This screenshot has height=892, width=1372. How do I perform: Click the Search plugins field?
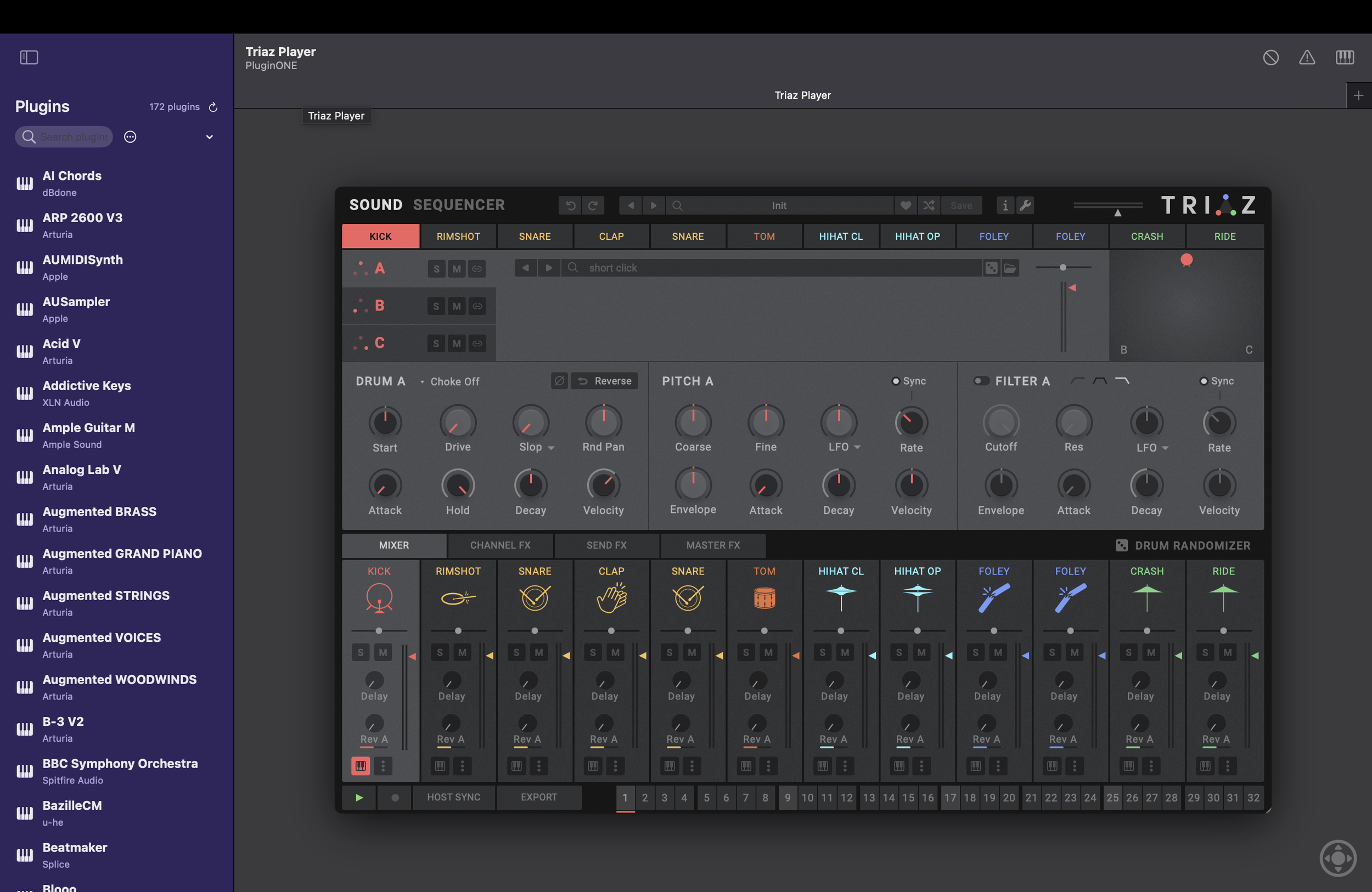[x=64, y=137]
